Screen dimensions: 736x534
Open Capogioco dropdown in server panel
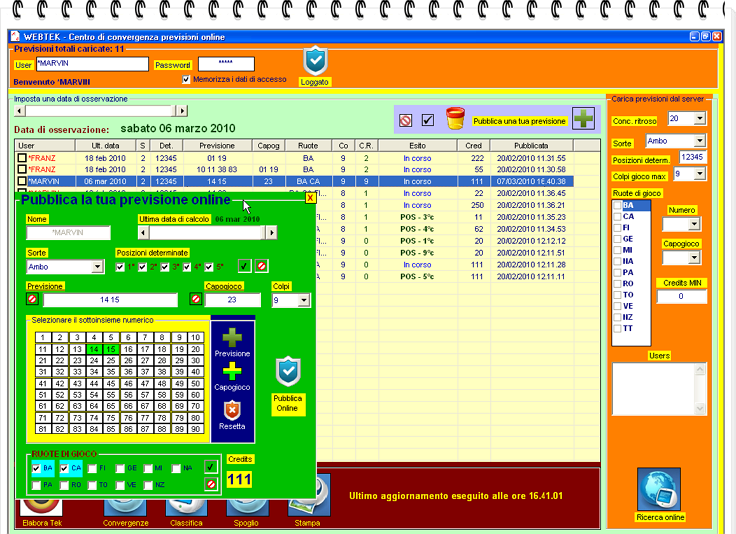pos(694,258)
